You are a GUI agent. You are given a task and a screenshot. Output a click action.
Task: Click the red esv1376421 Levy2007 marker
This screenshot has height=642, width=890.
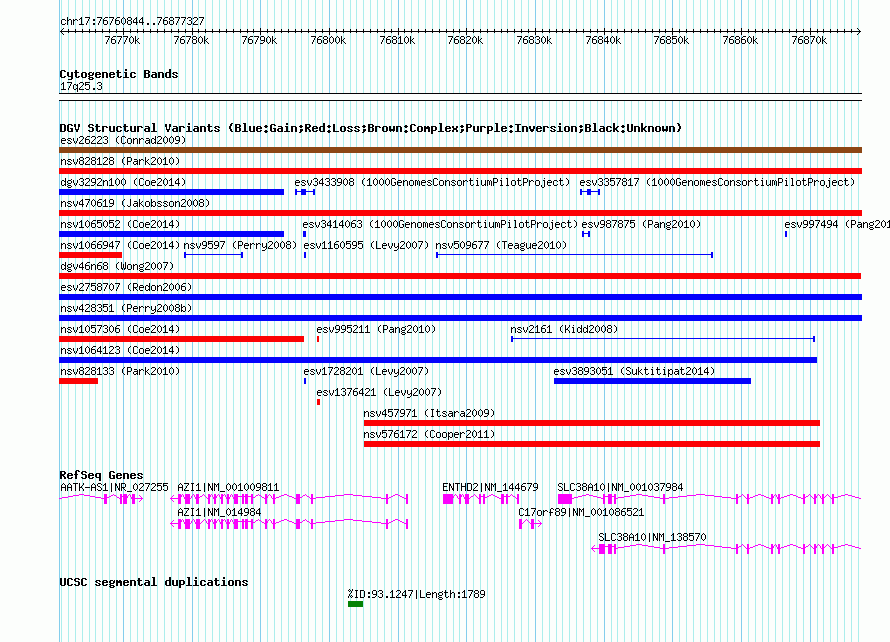[318, 402]
